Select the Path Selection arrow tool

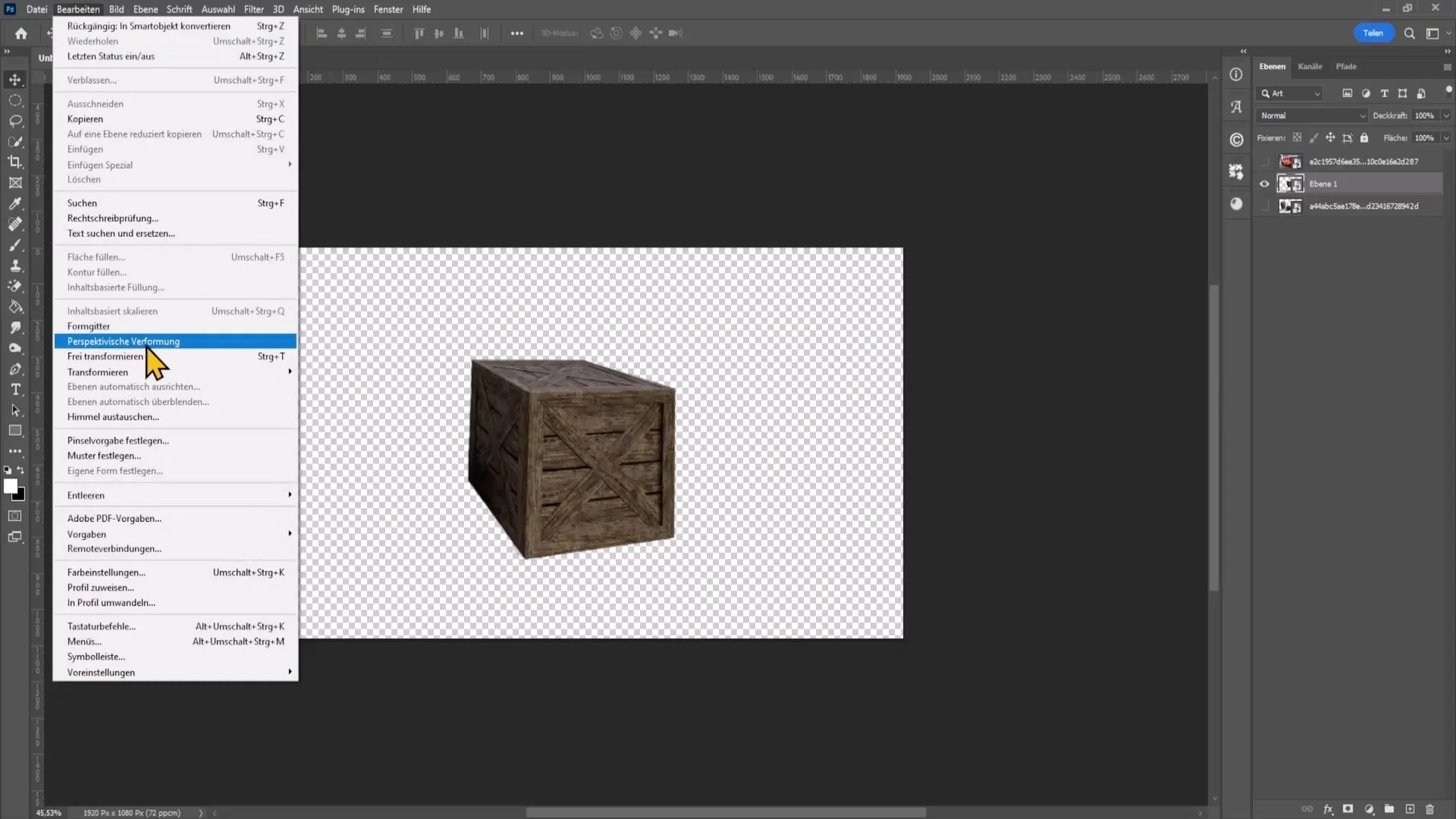click(x=15, y=410)
